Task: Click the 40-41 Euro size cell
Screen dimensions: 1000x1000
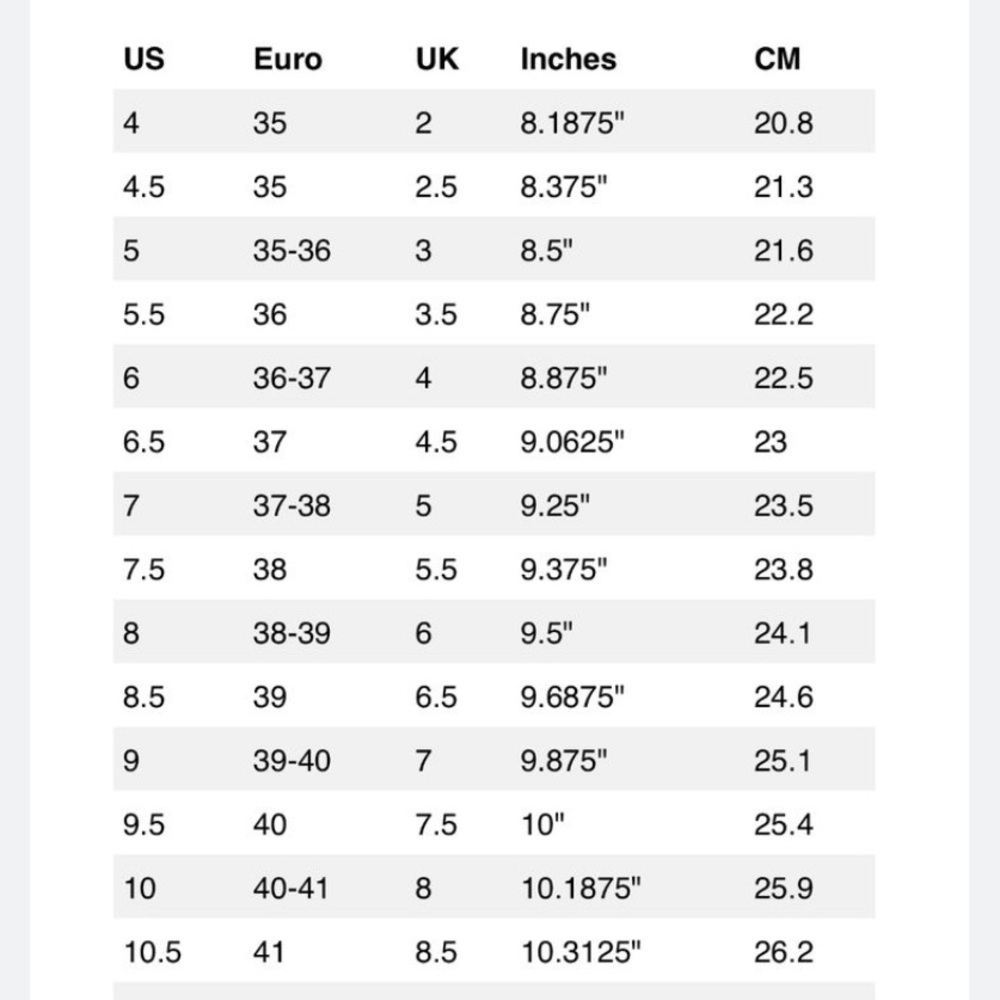Action: pos(290,888)
